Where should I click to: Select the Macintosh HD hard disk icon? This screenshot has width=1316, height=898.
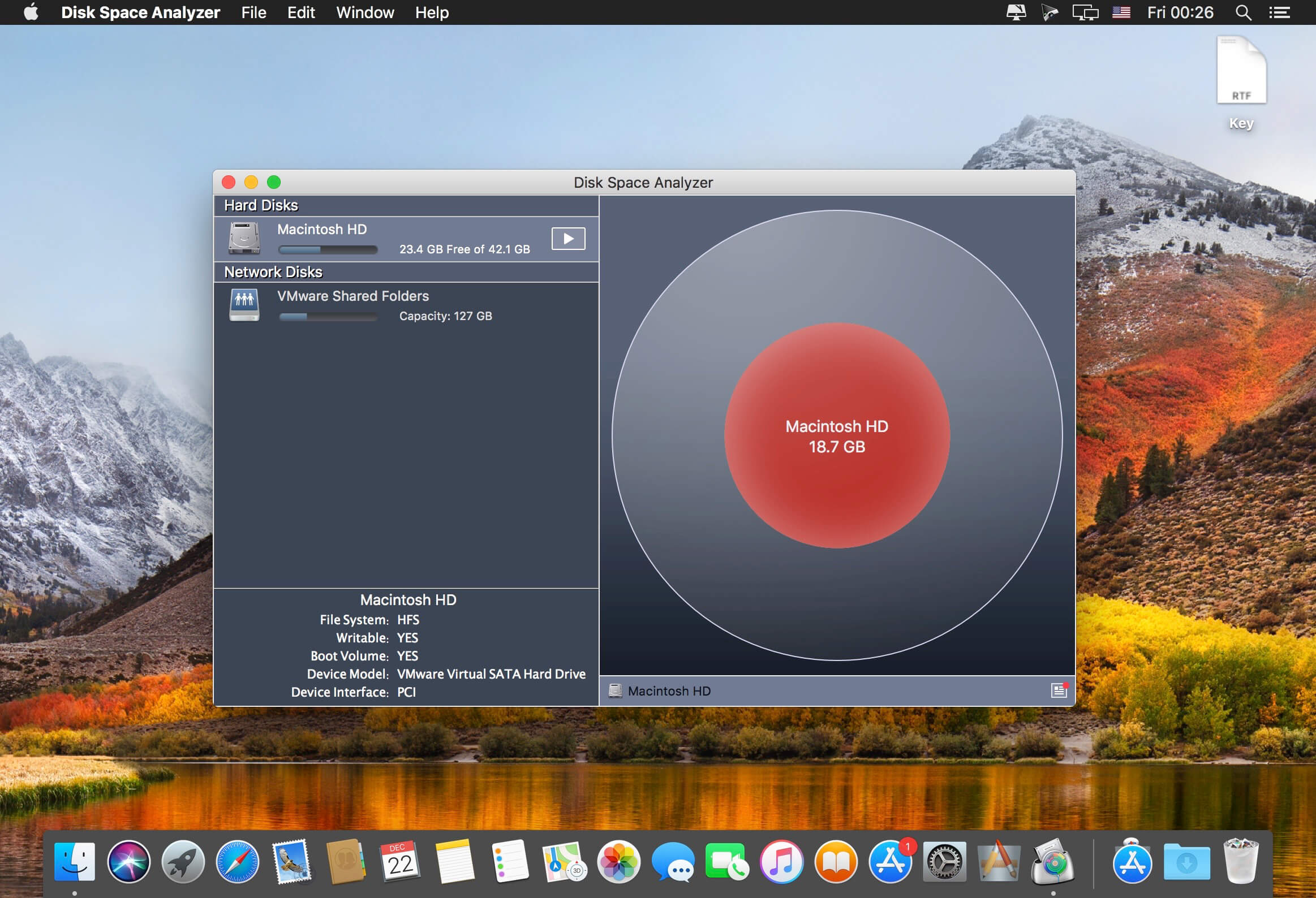tap(244, 238)
